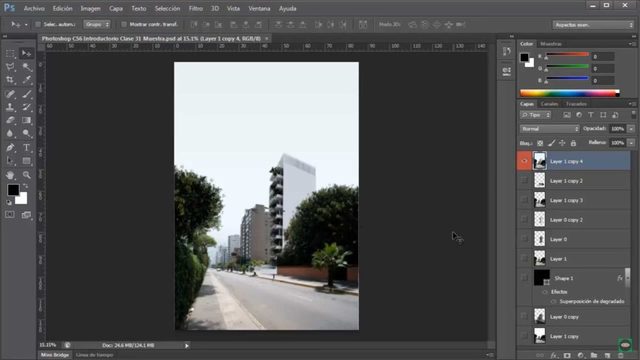This screenshot has width=640, height=360.
Task: Select the Path Selection tool
Action: [x=10, y=161]
